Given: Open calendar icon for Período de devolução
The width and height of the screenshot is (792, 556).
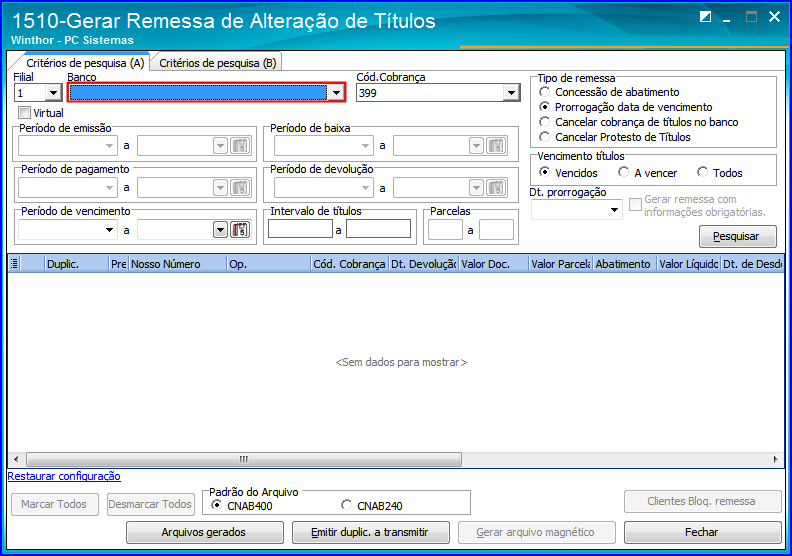Looking at the screenshot, I should pyautogui.click(x=497, y=188).
